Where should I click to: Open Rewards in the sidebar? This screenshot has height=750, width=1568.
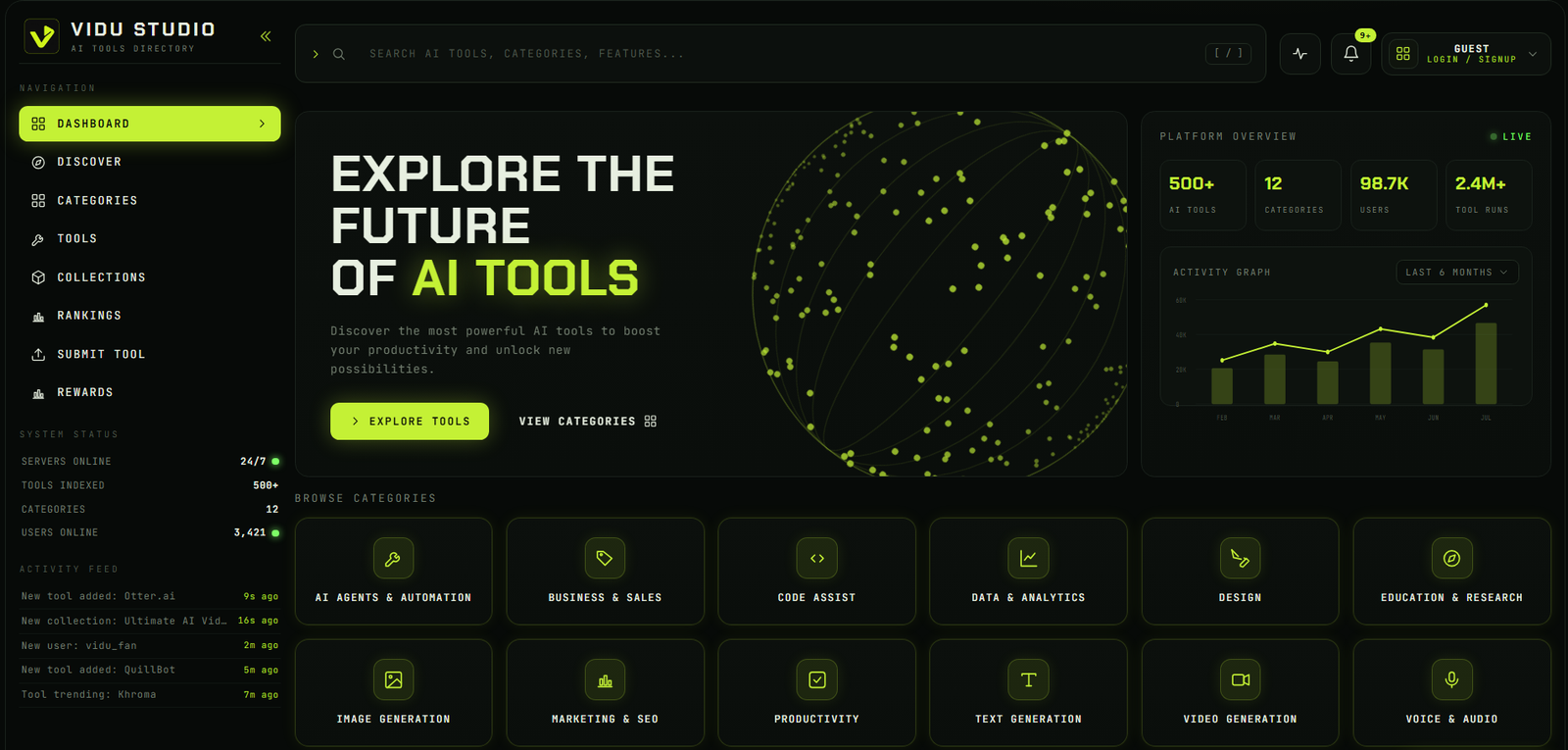coord(150,392)
